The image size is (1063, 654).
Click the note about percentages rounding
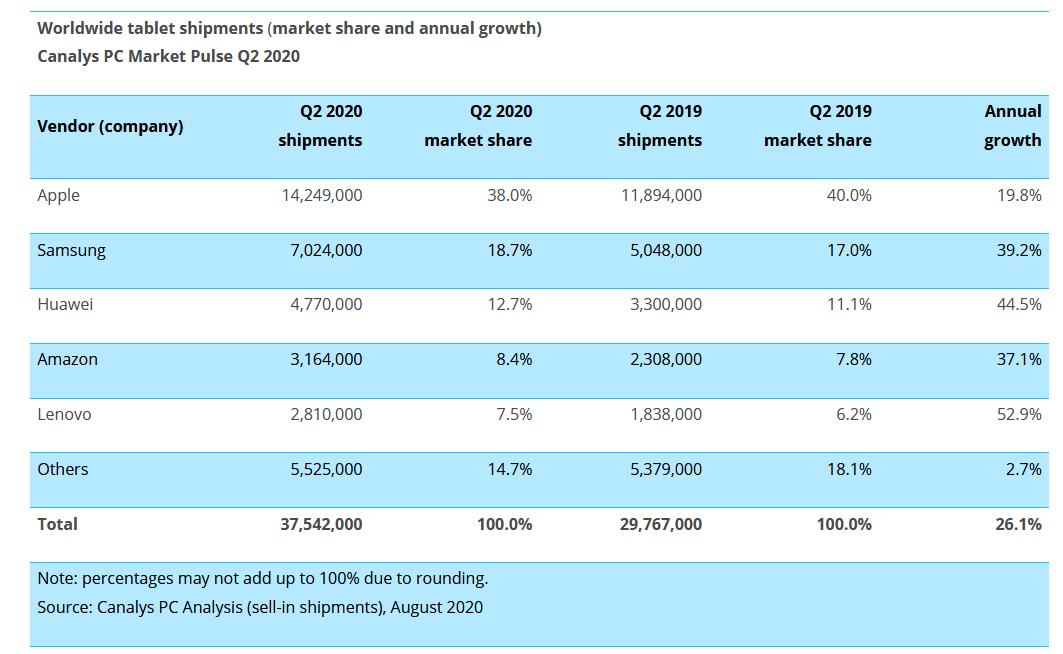(x=262, y=579)
